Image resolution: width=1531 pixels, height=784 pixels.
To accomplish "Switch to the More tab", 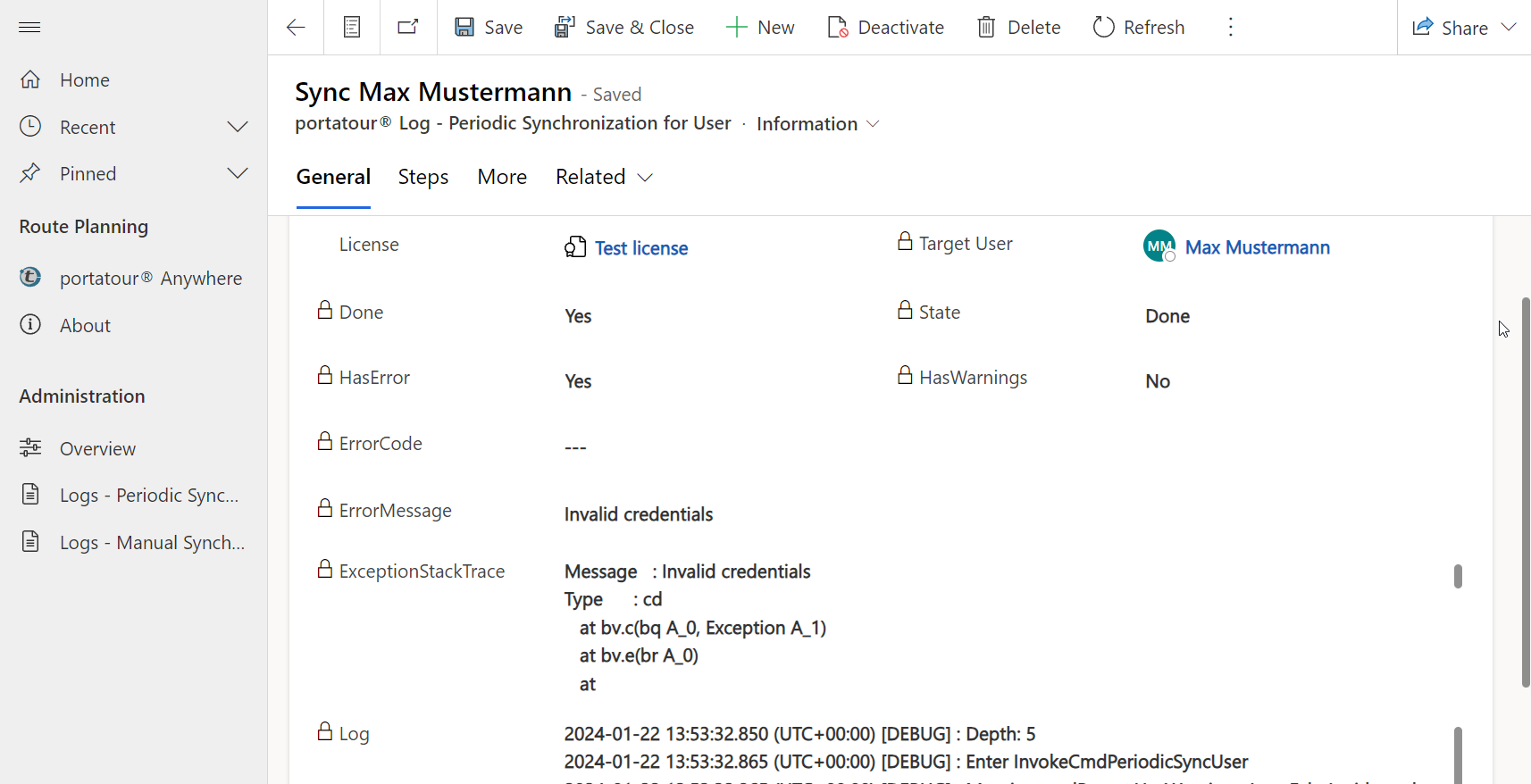I will tap(502, 177).
